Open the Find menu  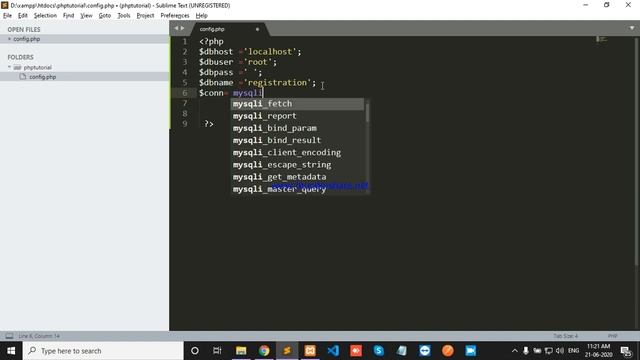click(x=68, y=16)
